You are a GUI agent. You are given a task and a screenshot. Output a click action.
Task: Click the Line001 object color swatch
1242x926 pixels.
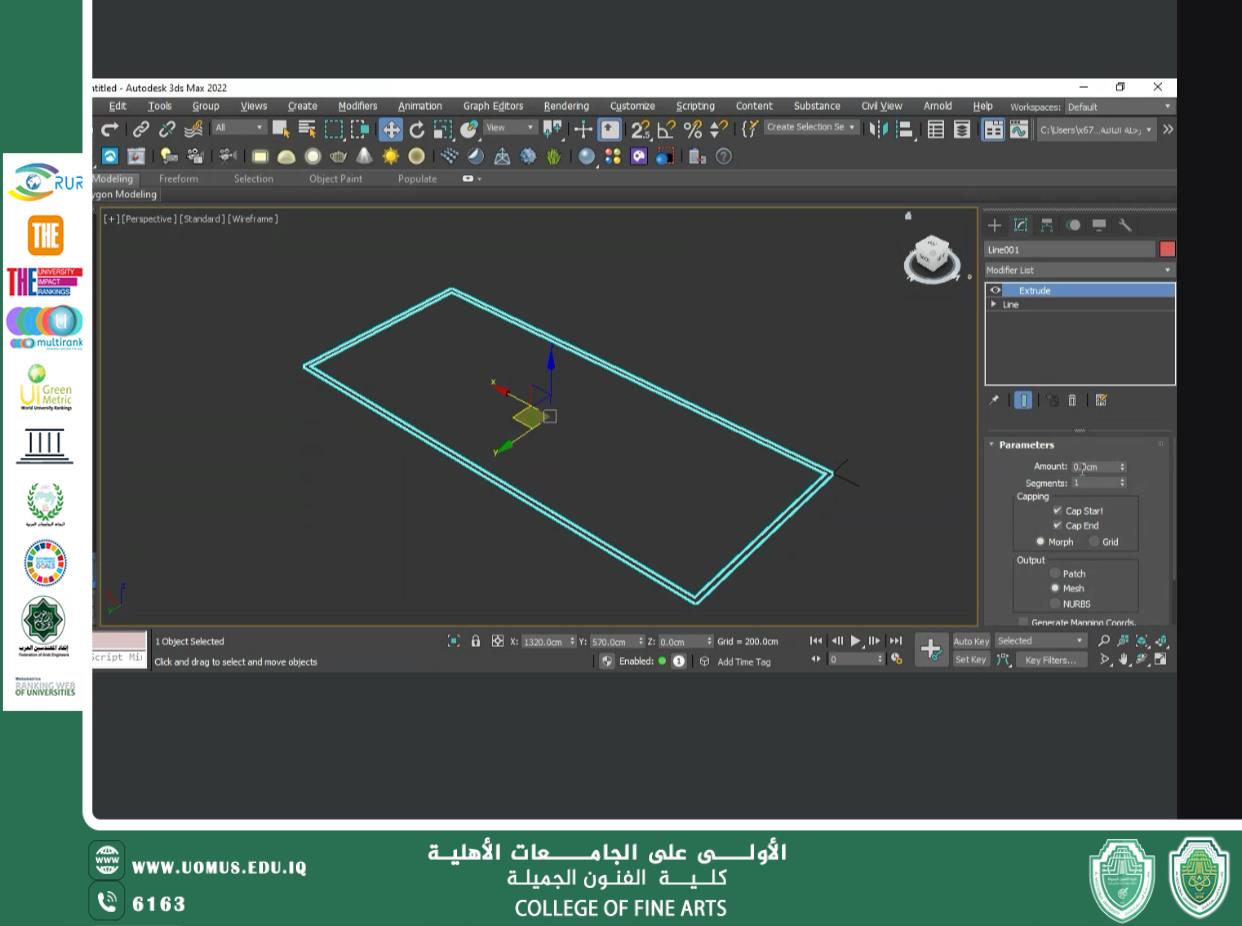tap(1167, 248)
